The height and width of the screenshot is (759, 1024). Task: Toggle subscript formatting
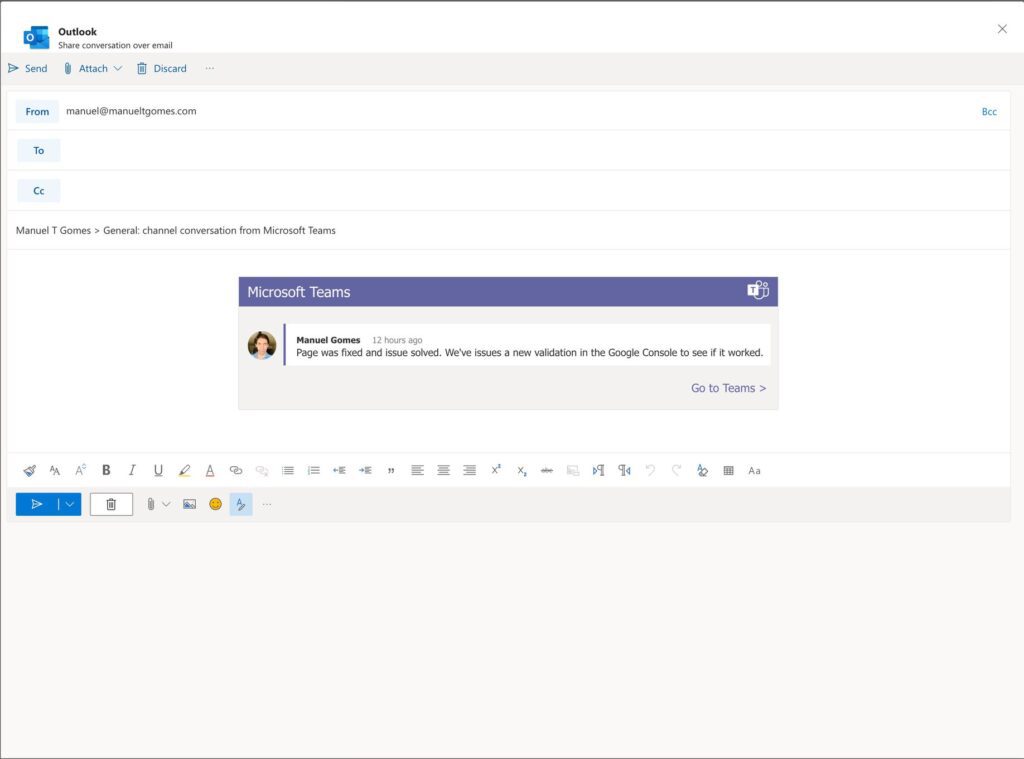[521, 470]
